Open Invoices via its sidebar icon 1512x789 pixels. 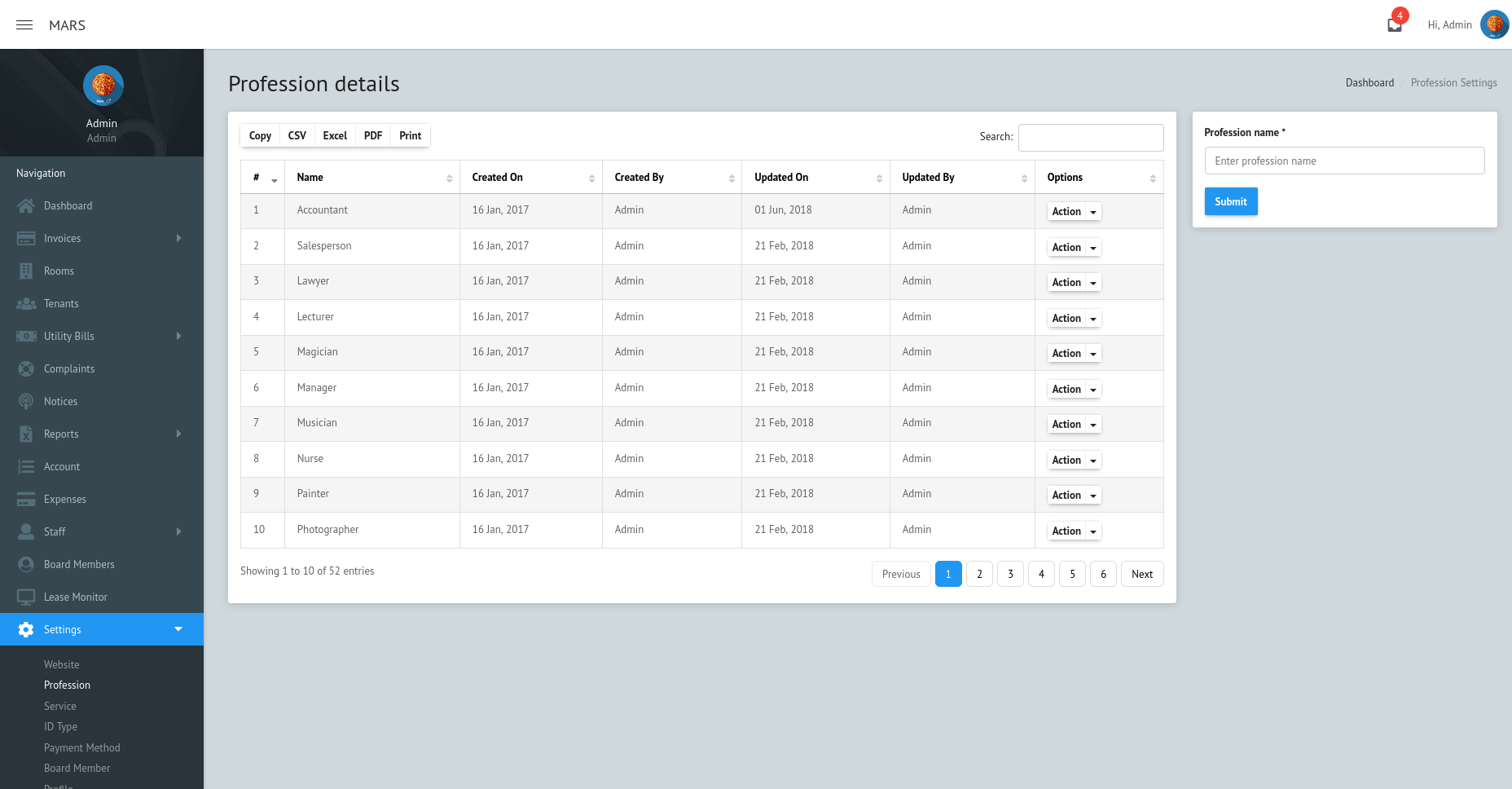coord(25,238)
